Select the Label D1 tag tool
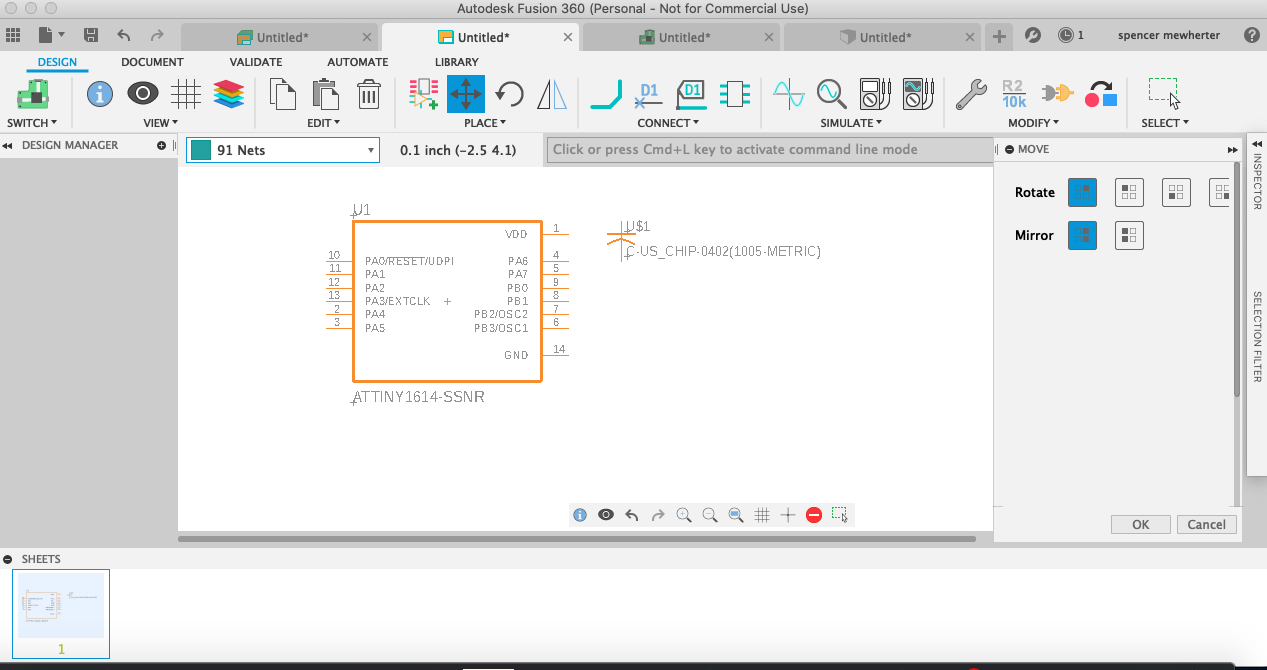Viewport: 1267px width, 670px height. pyautogui.click(x=692, y=95)
